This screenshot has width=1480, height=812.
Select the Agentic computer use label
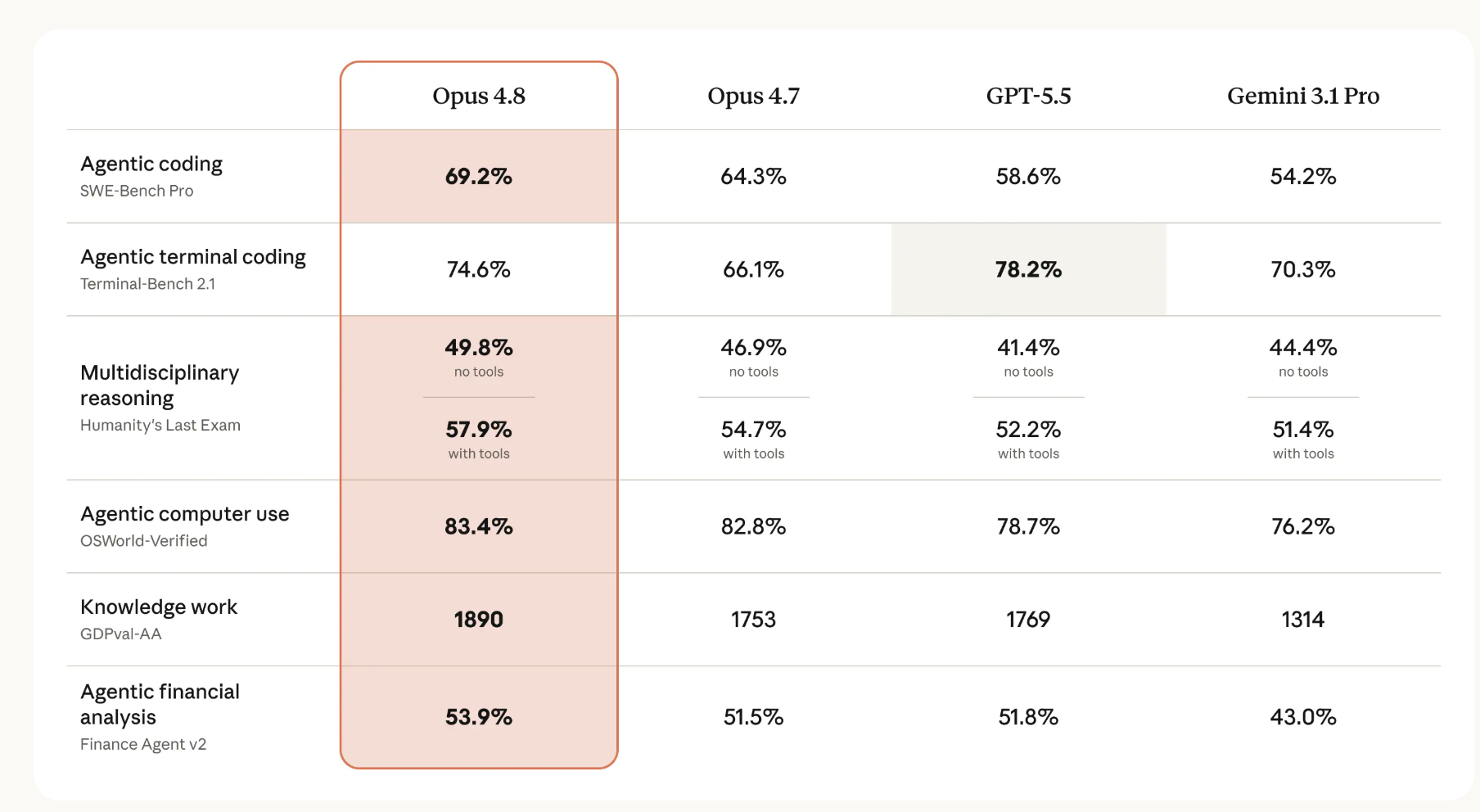pyautogui.click(x=185, y=514)
